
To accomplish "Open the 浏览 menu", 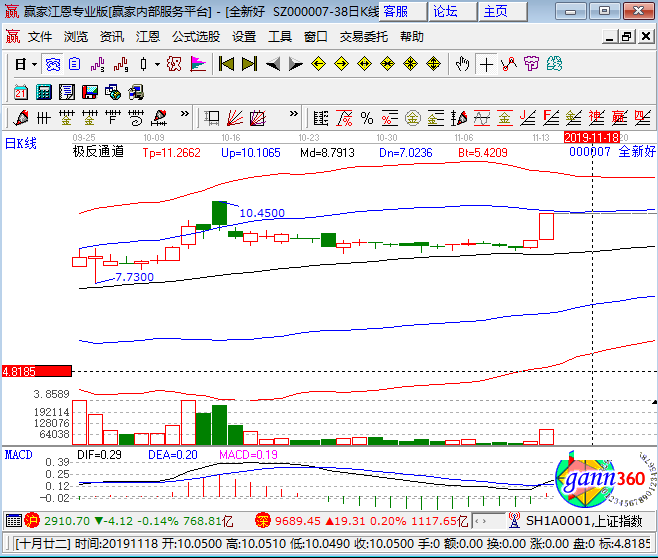I will click(x=76, y=37).
